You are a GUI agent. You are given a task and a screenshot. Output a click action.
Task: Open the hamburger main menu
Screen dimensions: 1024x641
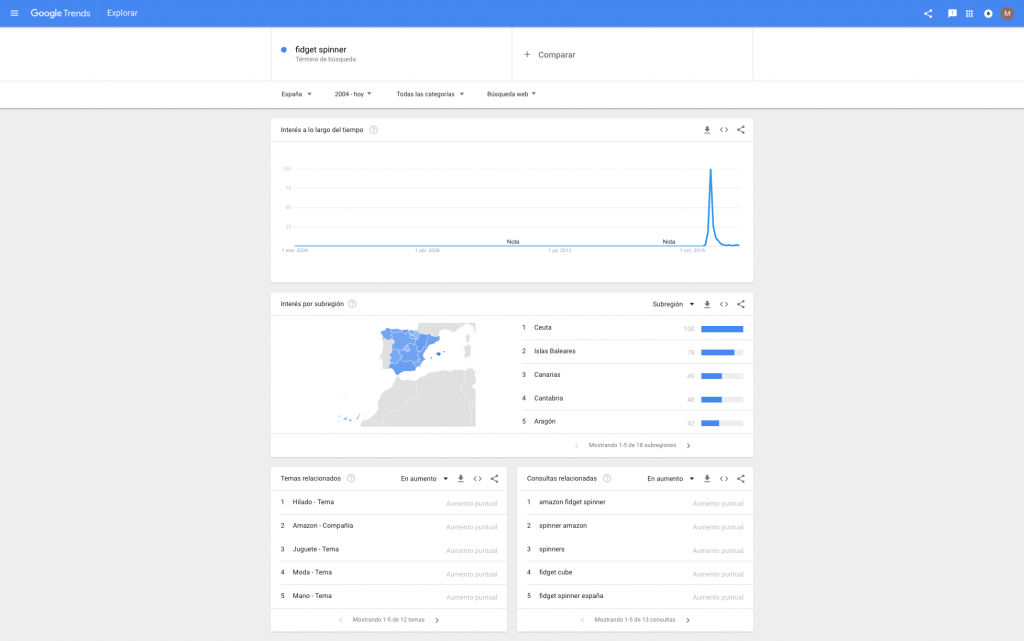[x=14, y=13]
